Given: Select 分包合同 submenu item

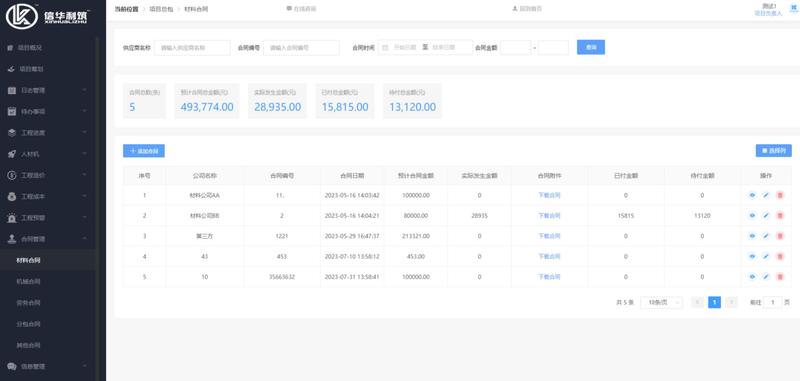Looking at the screenshot, I should click(x=48, y=324).
